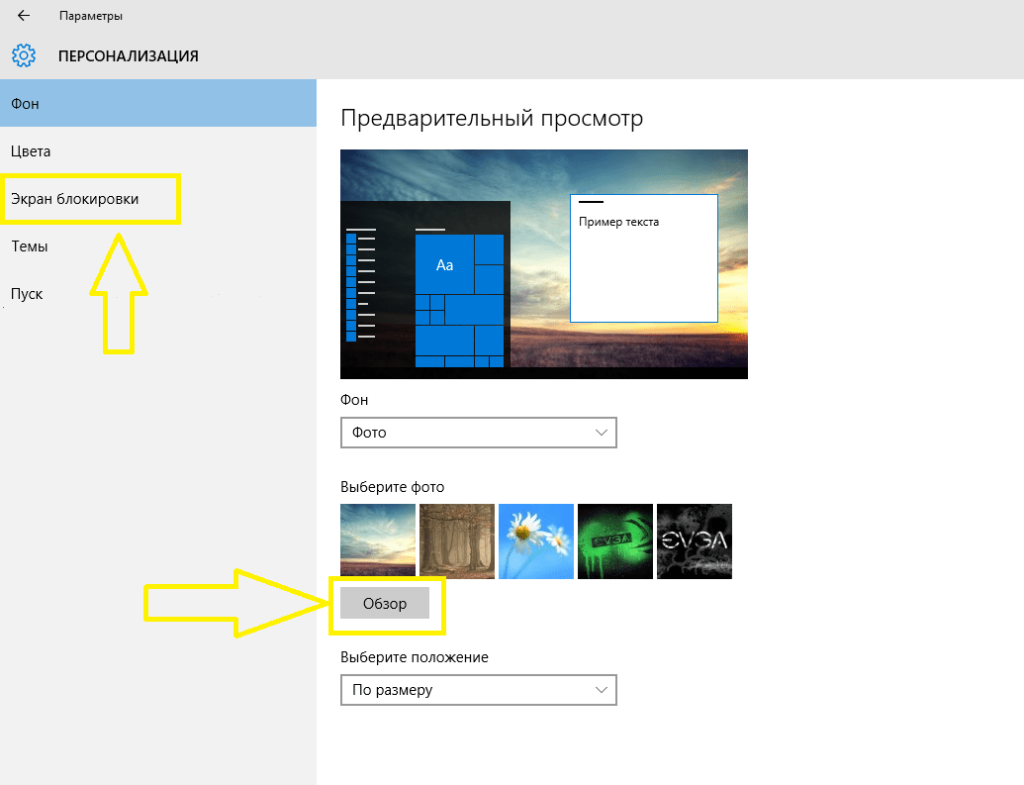
Task: Expand the Фон type dropdown showing Фото
Action: tap(478, 432)
